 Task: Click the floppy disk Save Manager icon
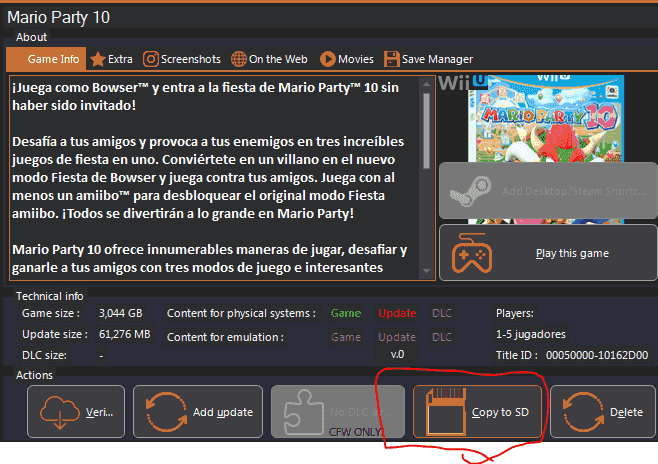[391, 59]
